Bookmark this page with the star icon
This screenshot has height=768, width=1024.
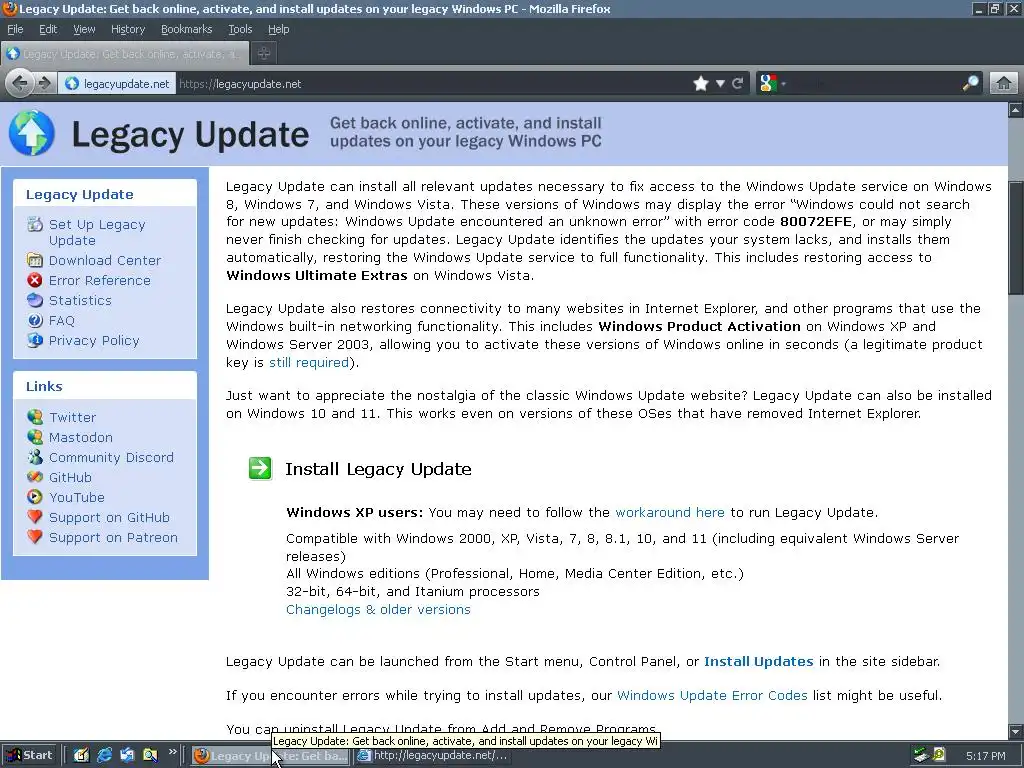701,84
